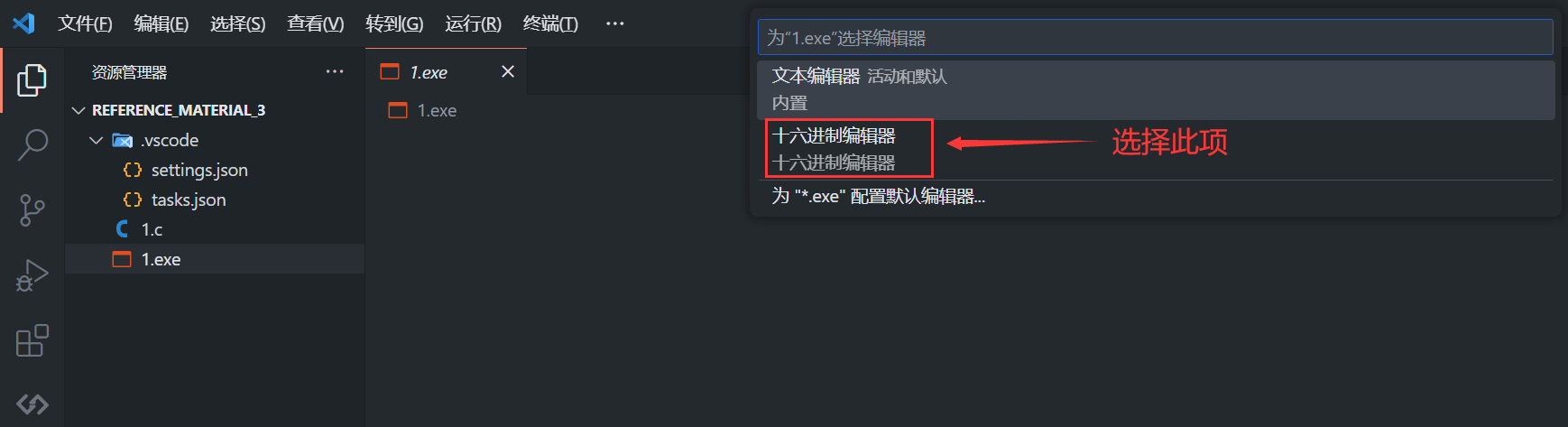Close the 1.exe editor tab
Image resolution: width=1568 pixels, height=427 pixels.
click(508, 71)
